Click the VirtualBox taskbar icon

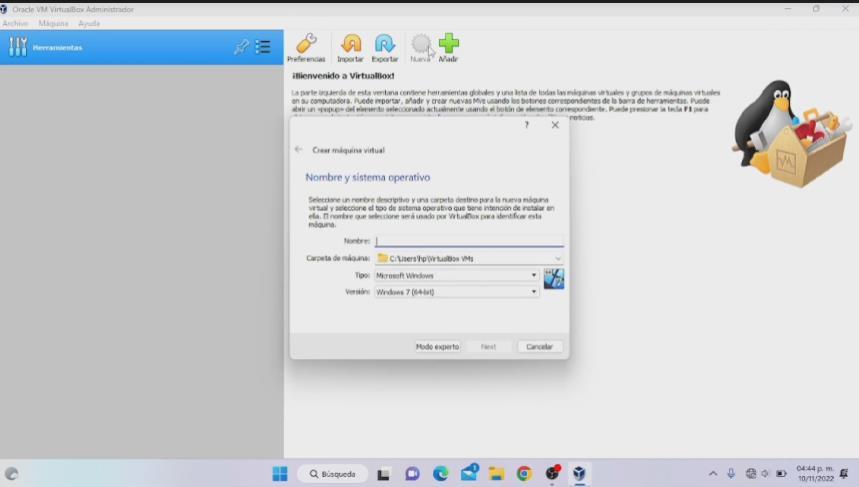(580, 474)
